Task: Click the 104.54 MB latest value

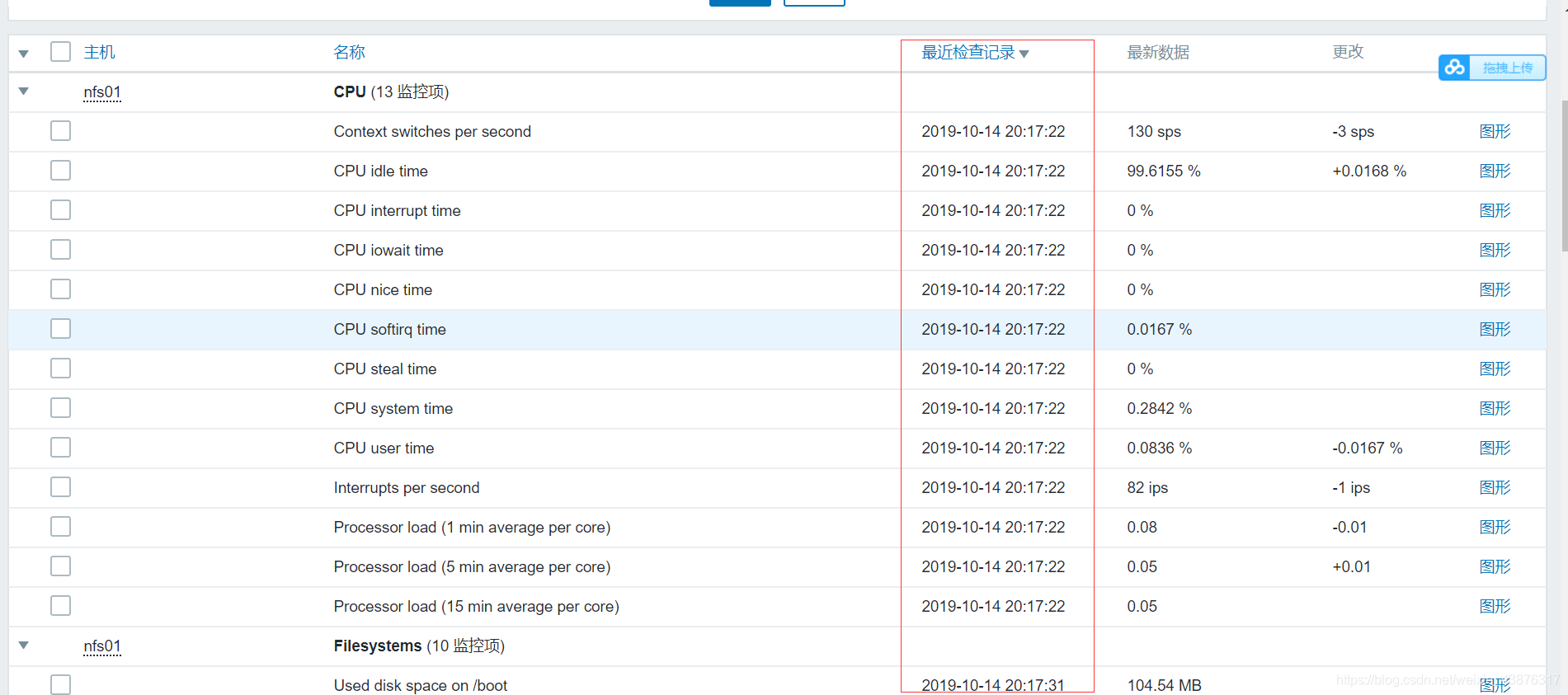Action: [1164, 685]
